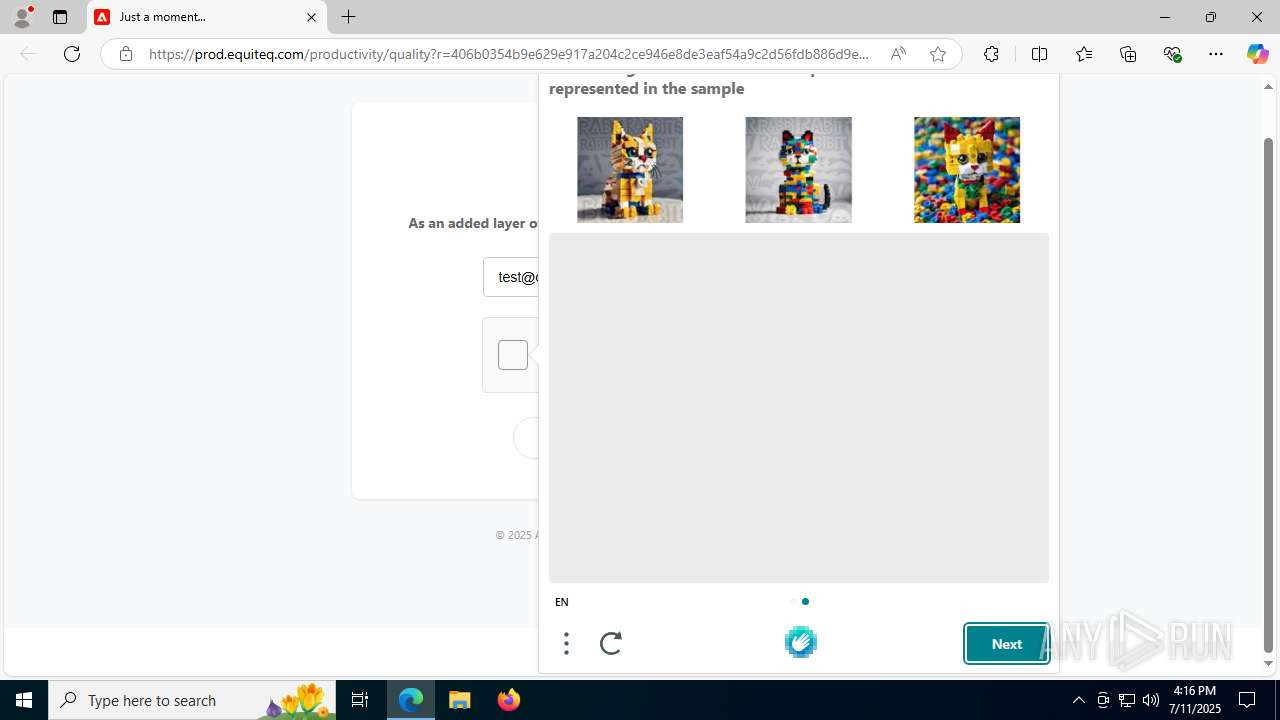Select the third yellow Lego cat sample
Screen dimensions: 1280x720
pyautogui.click(x=967, y=170)
